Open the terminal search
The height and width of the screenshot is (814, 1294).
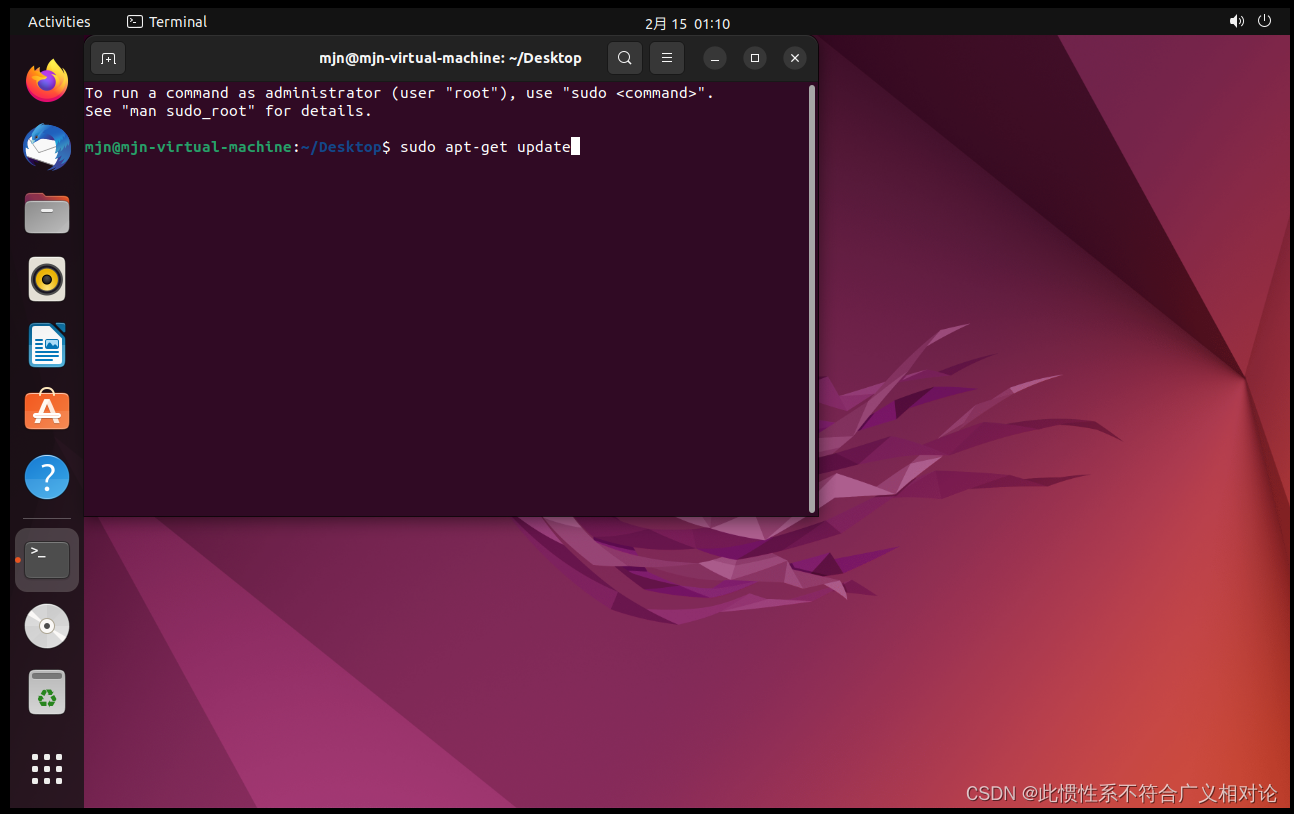(624, 58)
